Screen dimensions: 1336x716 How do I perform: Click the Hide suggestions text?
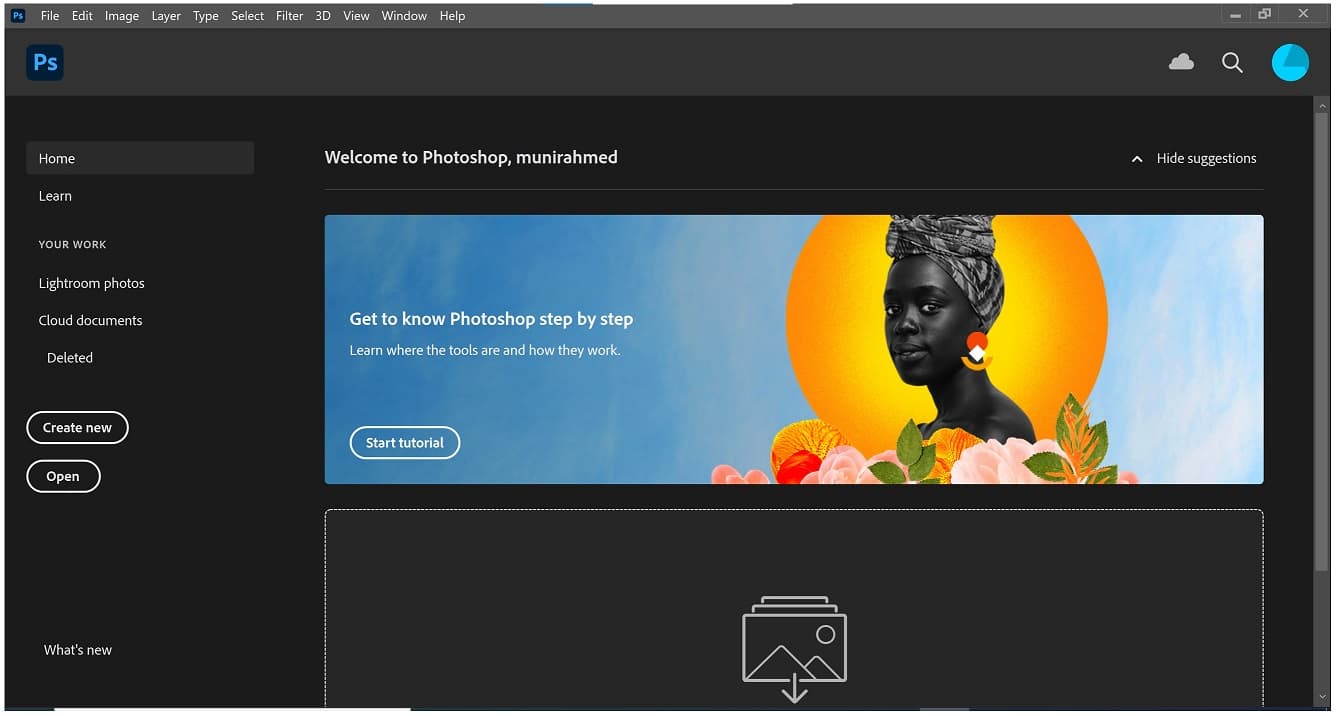(1206, 158)
